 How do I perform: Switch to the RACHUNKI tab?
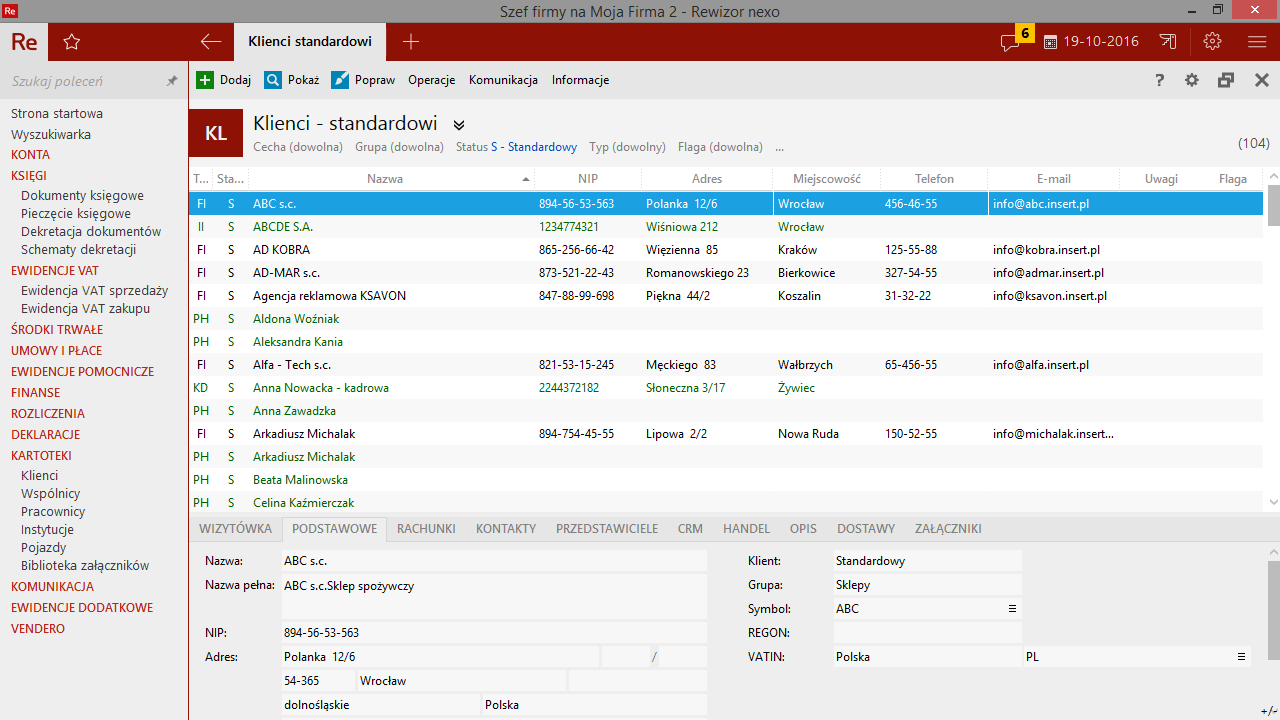pos(426,529)
